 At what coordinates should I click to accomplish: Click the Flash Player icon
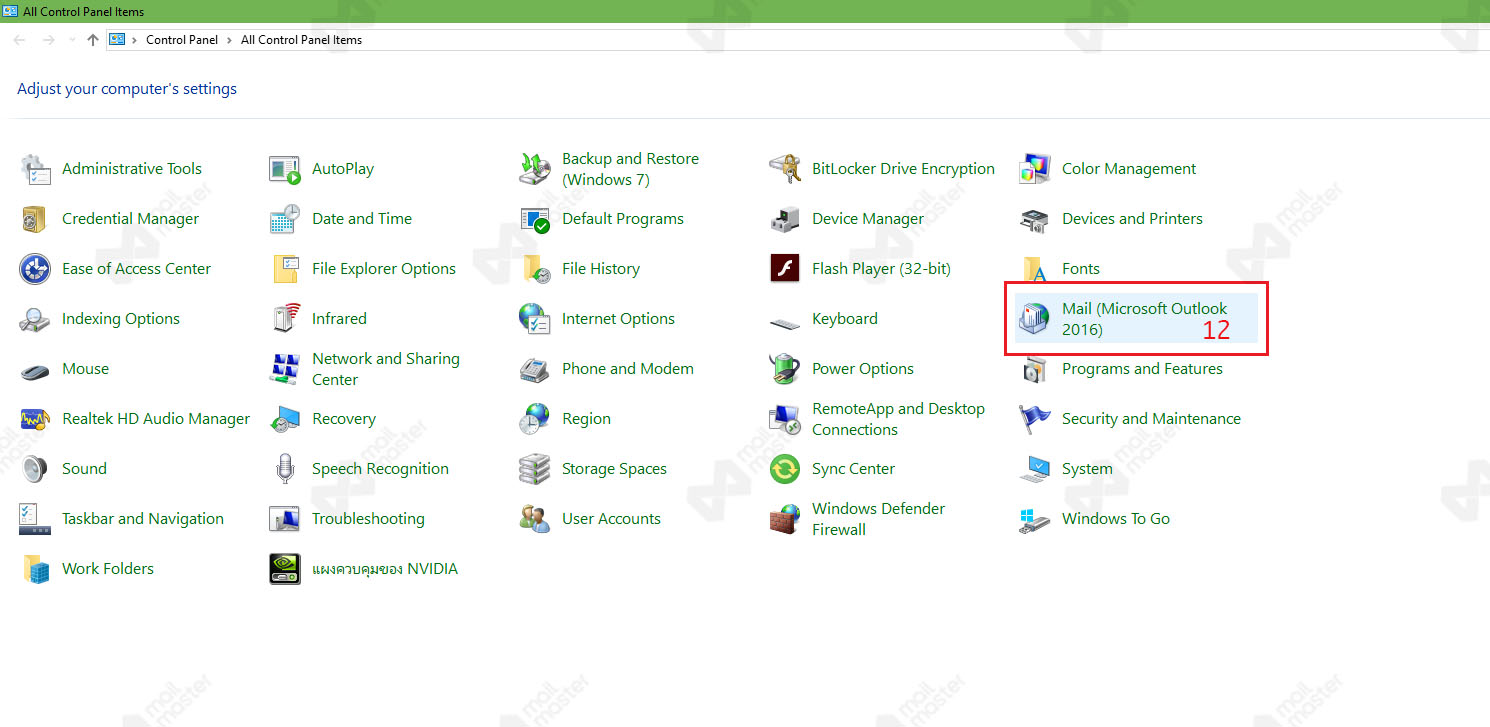(x=785, y=269)
